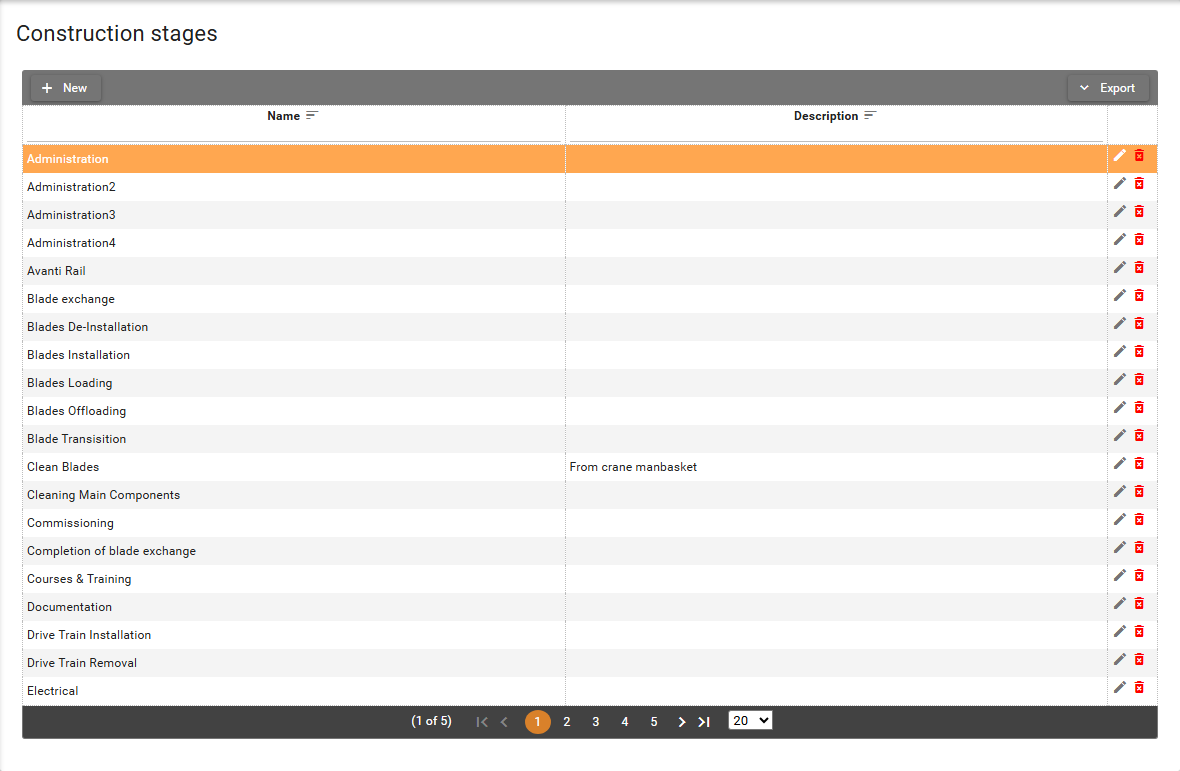Delete the Blade Transisition stage
Image resolution: width=1180 pixels, height=771 pixels.
pos(1139,436)
